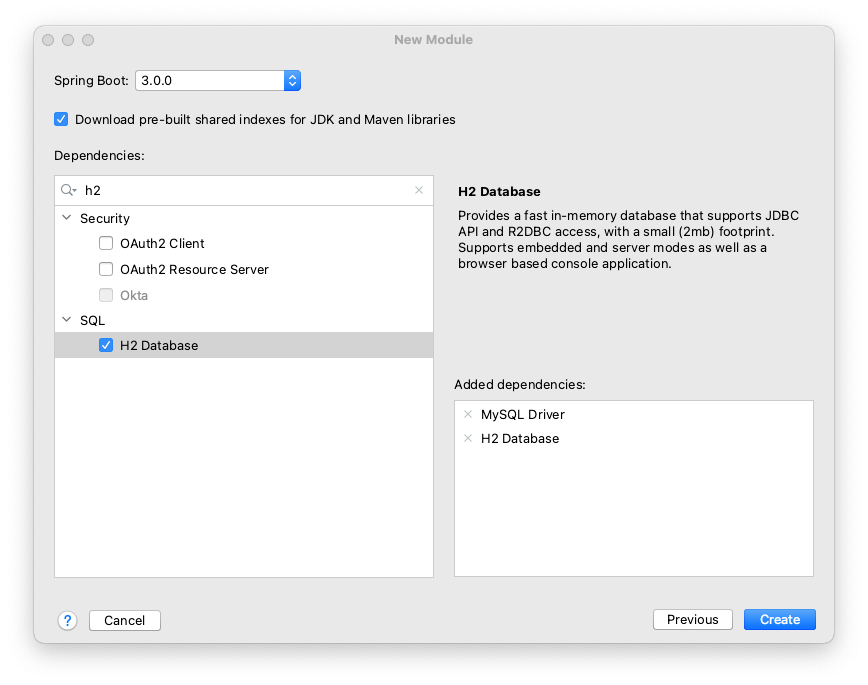Click Create to make the module
Screen dimensions: 868x685
pos(779,619)
